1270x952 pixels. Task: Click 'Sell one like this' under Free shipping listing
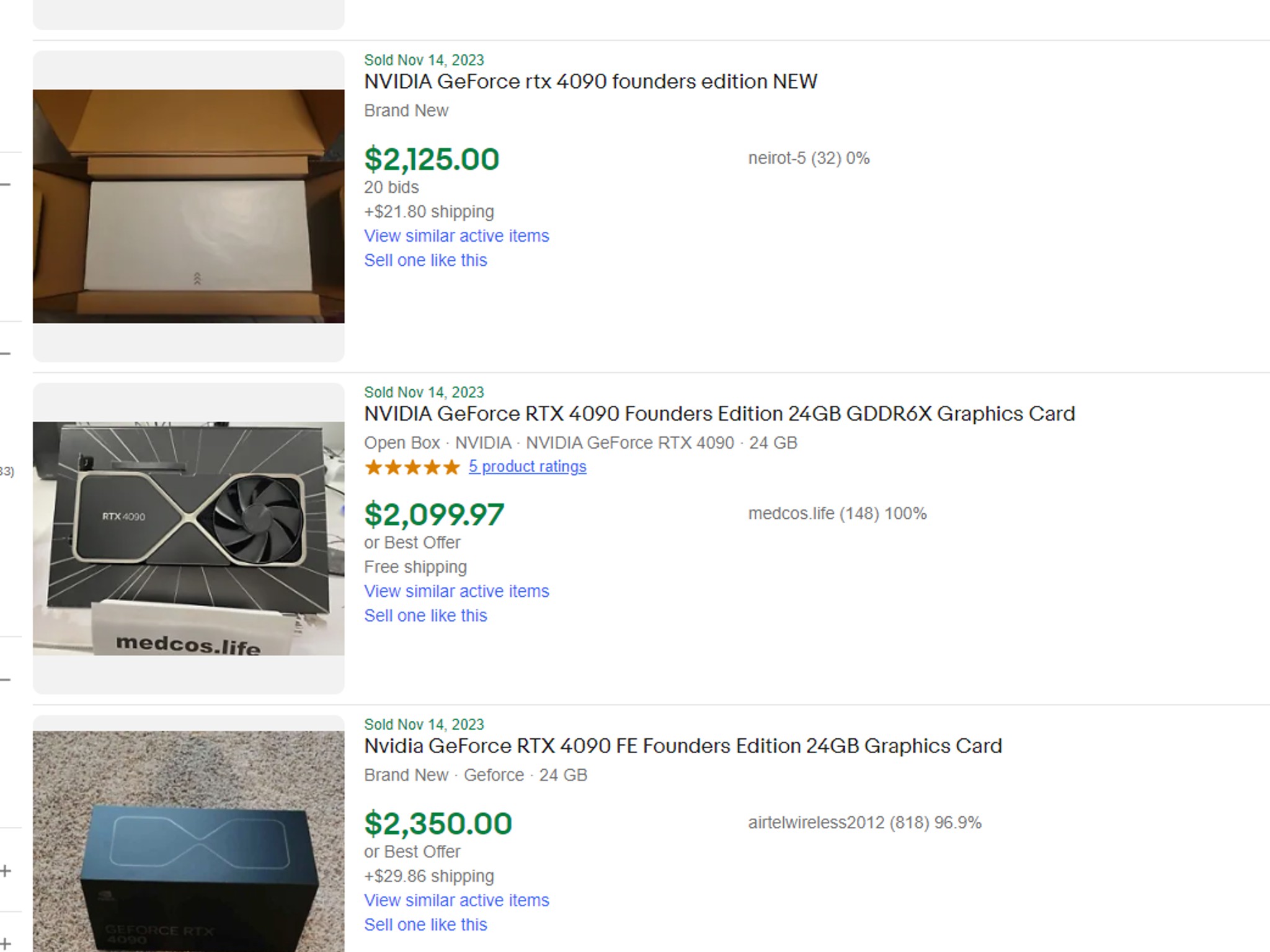point(425,615)
